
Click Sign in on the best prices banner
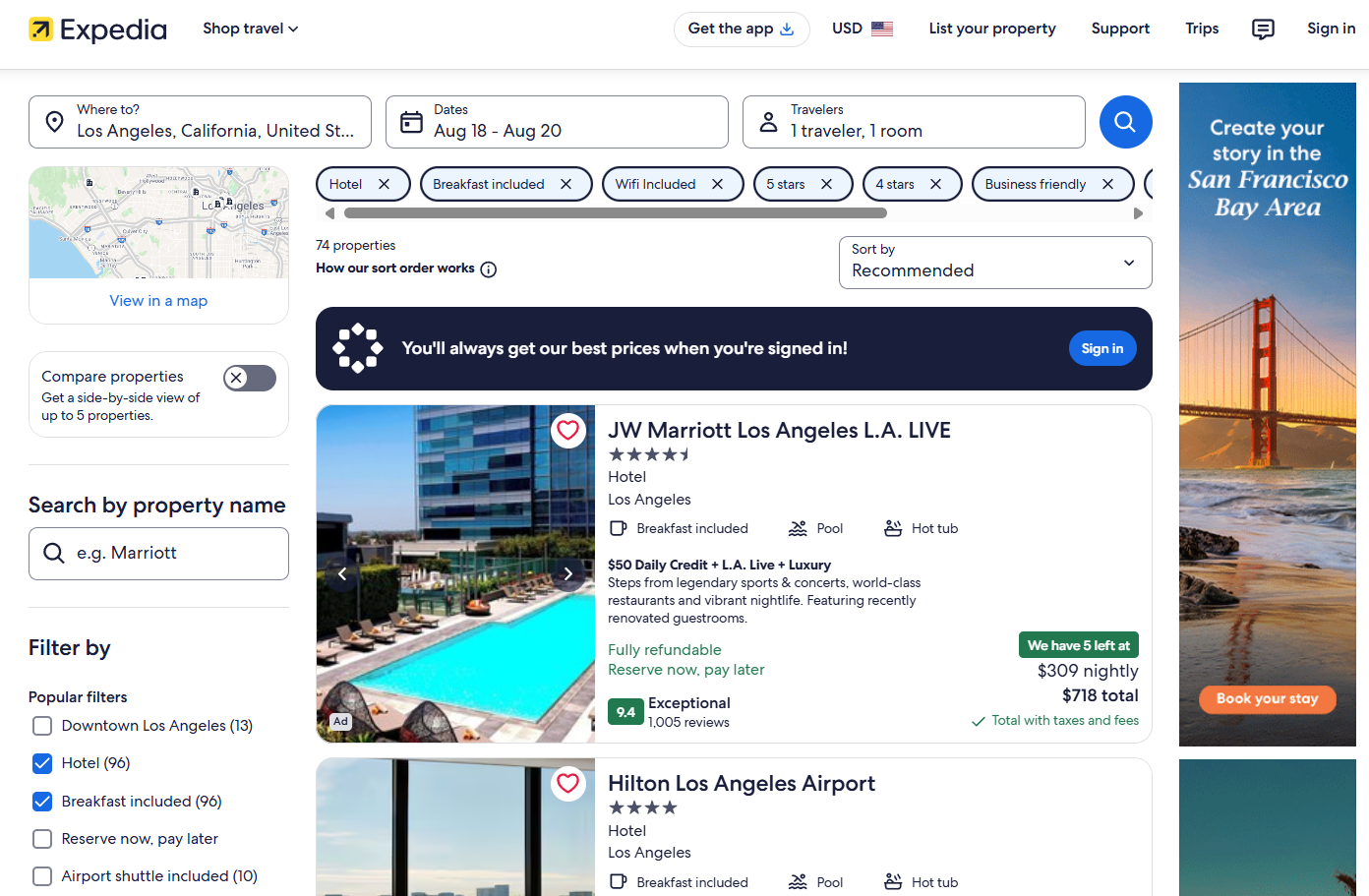(x=1102, y=348)
